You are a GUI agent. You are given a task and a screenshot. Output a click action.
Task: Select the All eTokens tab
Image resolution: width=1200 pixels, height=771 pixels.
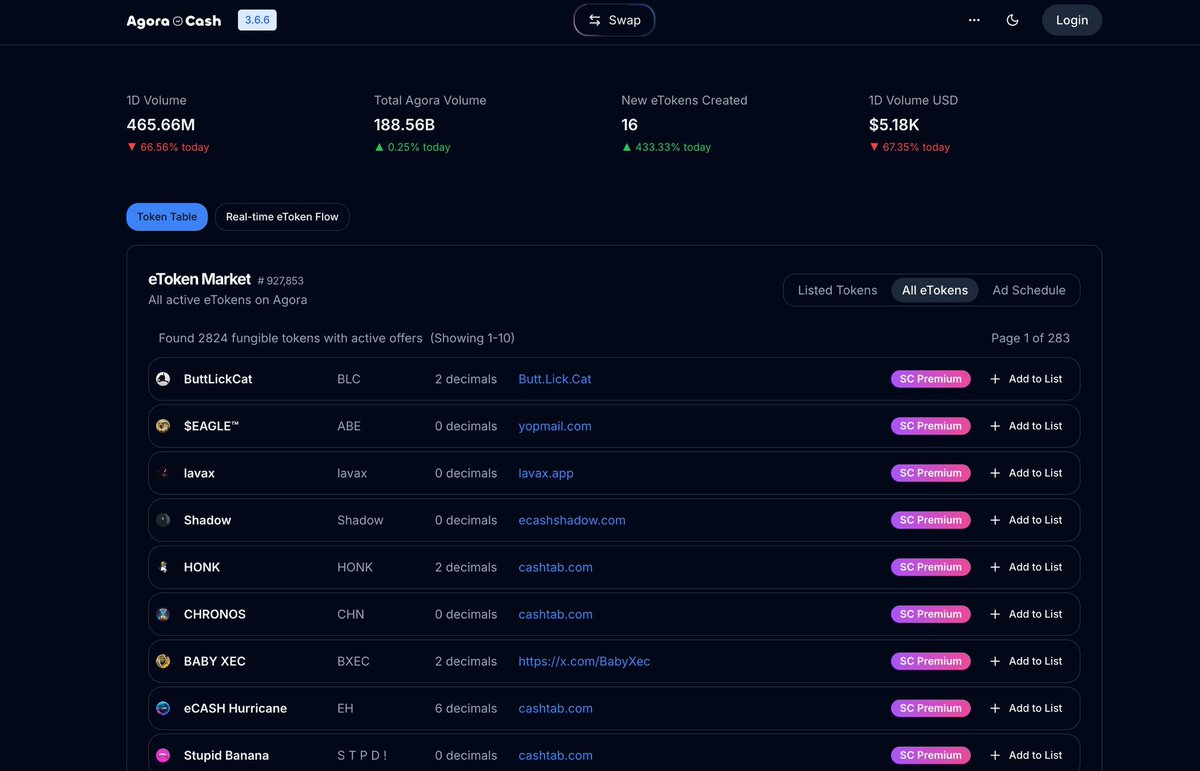pyautogui.click(x=935, y=290)
